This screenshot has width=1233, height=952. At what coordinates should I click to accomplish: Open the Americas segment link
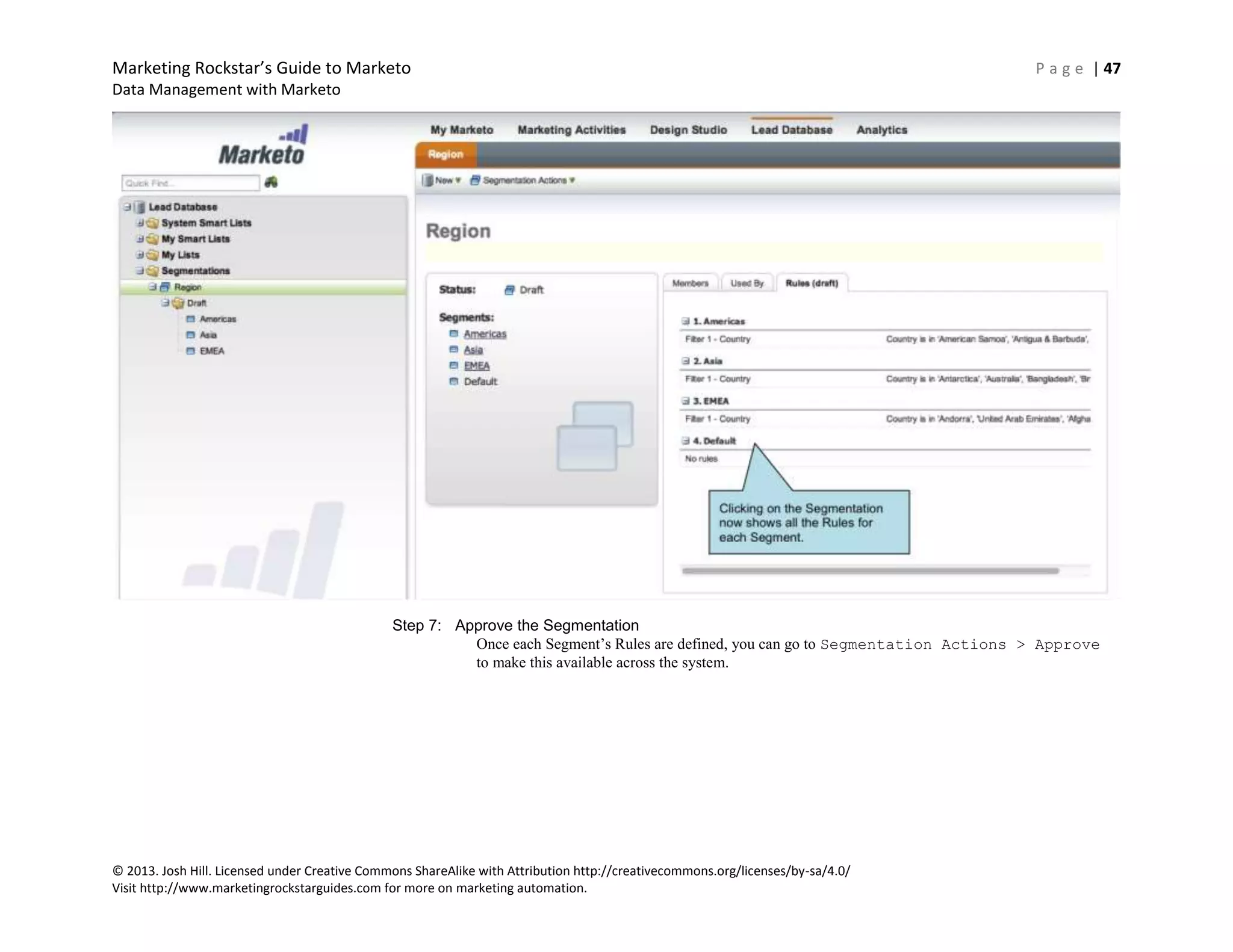[485, 334]
